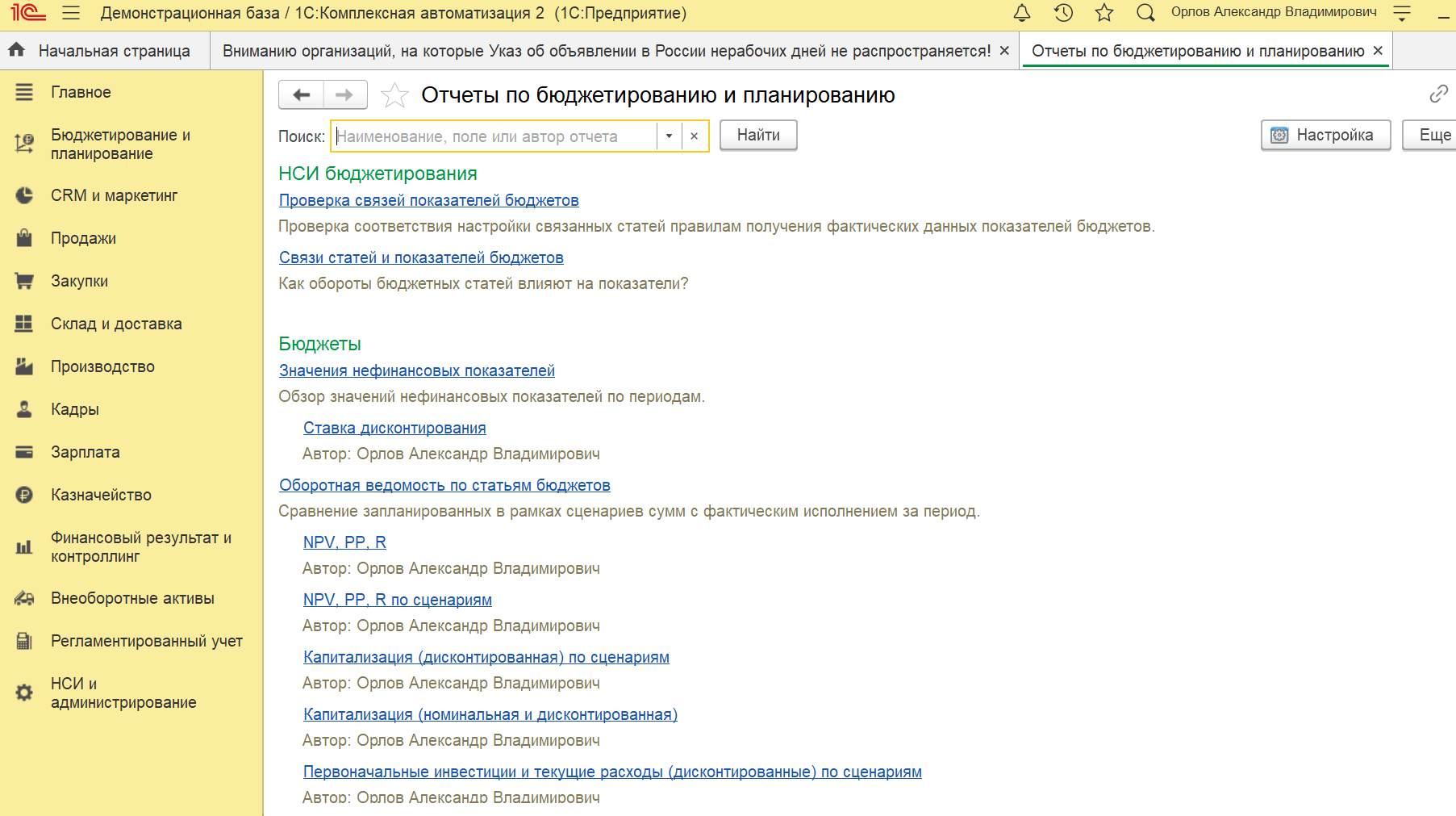This screenshot has width=1456, height=816.
Task: Focus the Поиск input field
Action: (x=494, y=136)
